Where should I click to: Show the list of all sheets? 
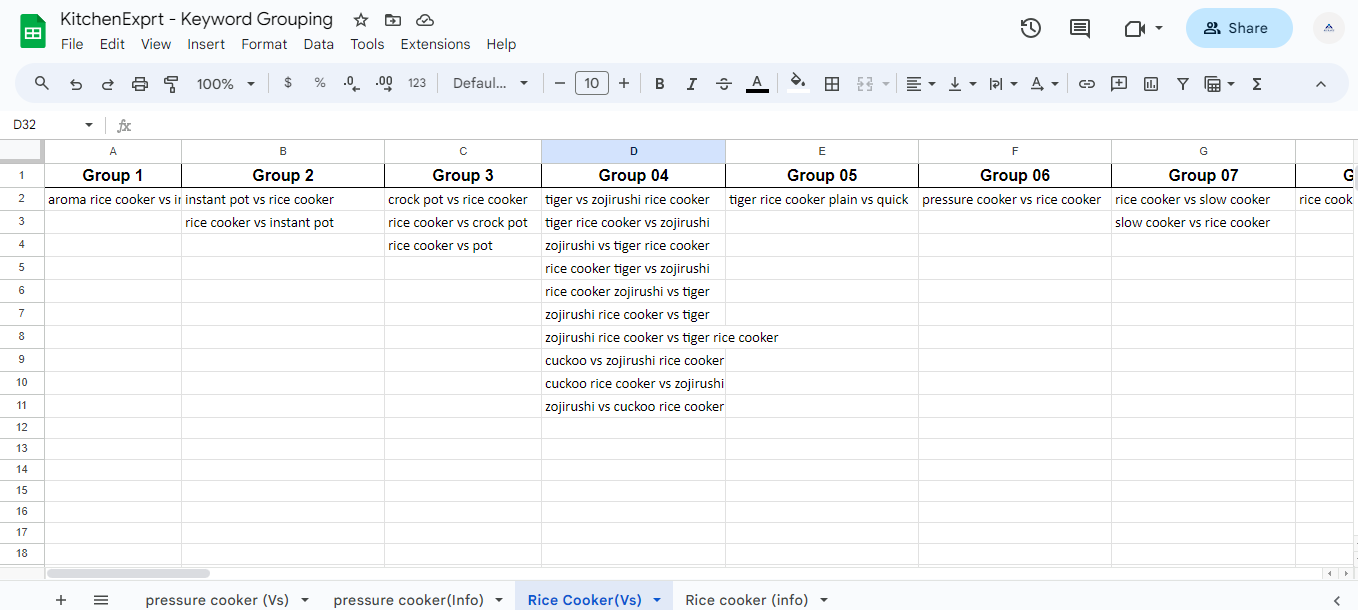[x=101, y=600]
